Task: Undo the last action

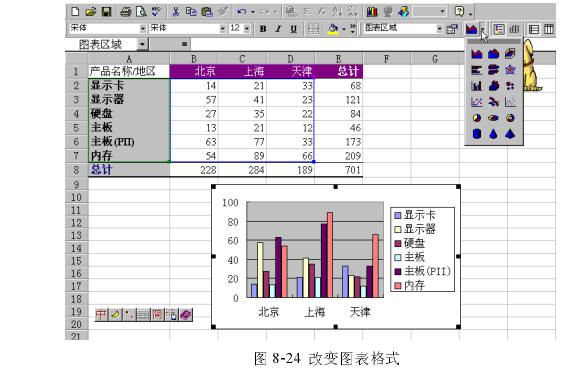Action: pos(242,12)
